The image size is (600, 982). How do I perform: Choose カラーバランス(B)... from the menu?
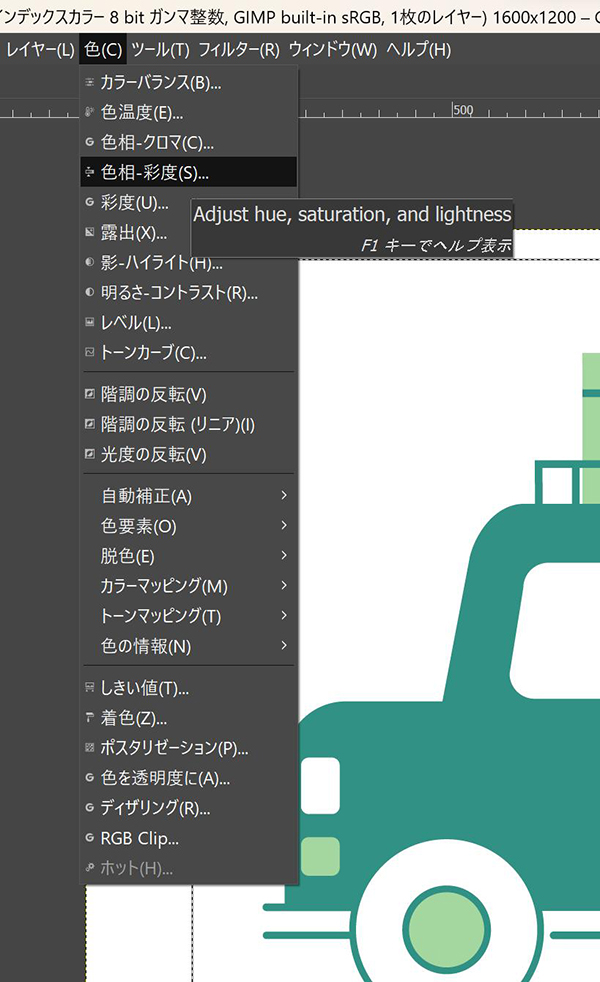(189, 82)
